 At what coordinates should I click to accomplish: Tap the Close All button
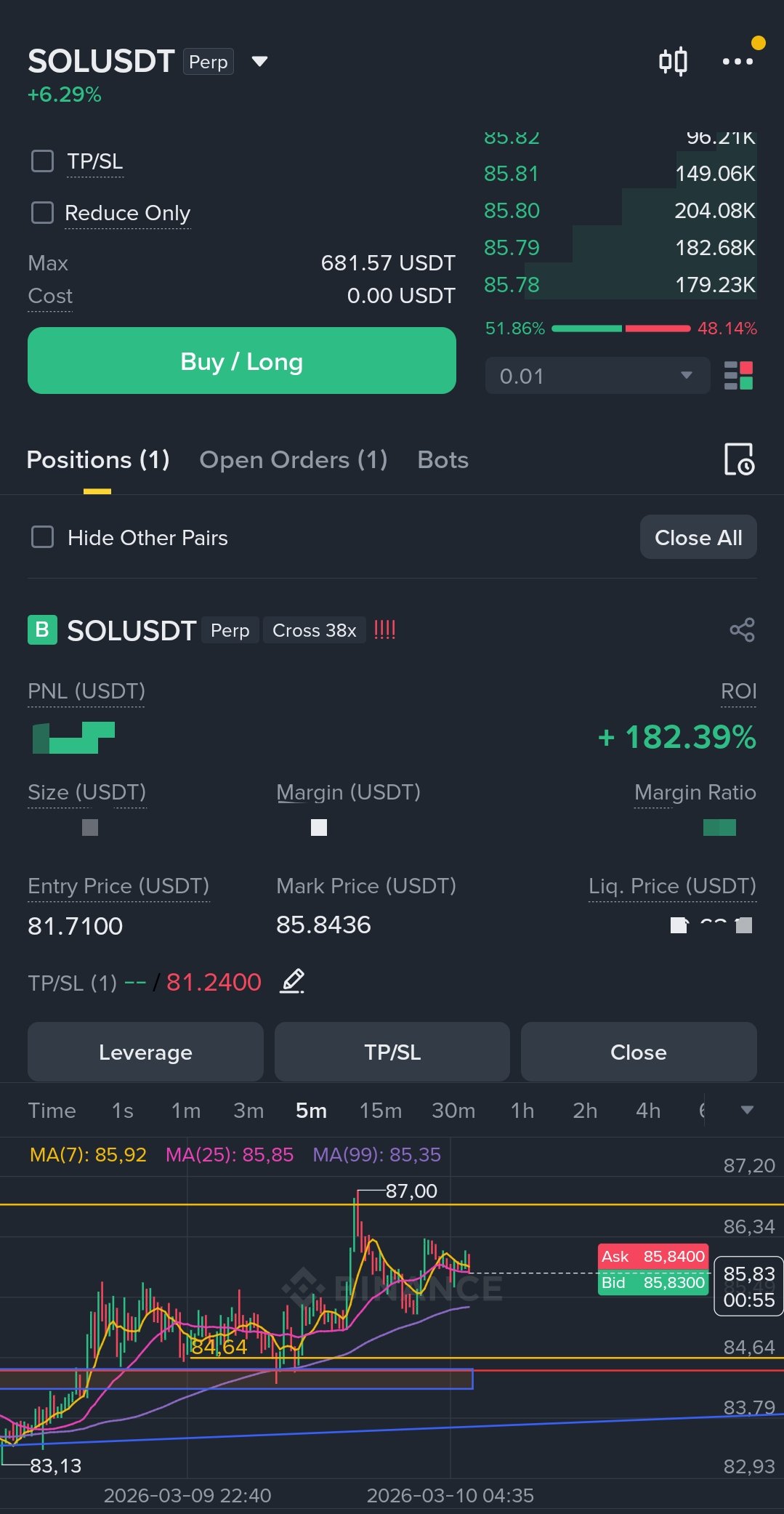[698, 538]
